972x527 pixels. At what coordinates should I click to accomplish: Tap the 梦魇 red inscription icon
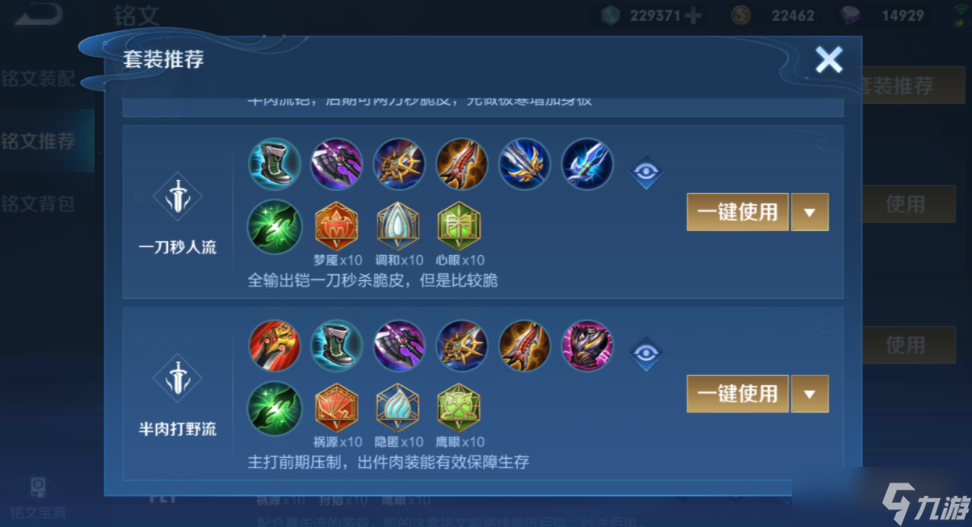pyautogui.click(x=337, y=226)
